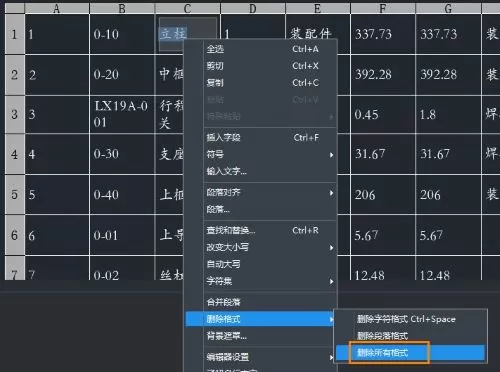This screenshot has width=500, height=372.
Task: Click the 206 cell in column F
Action: tap(383, 194)
